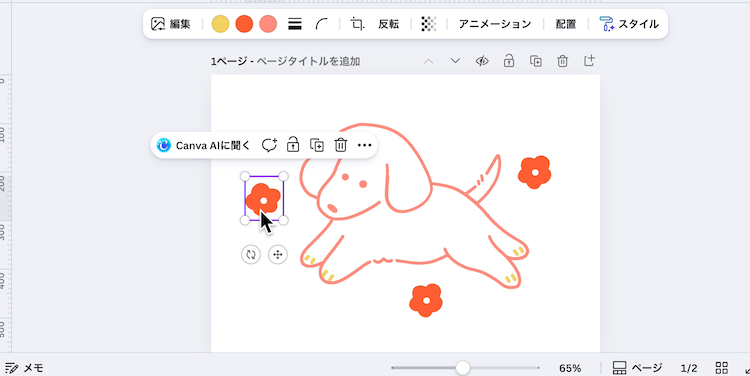Image resolution: width=750 pixels, height=376 pixels.
Task: Move page up with up chevron
Action: pyautogui.click(x=429, y=61)
